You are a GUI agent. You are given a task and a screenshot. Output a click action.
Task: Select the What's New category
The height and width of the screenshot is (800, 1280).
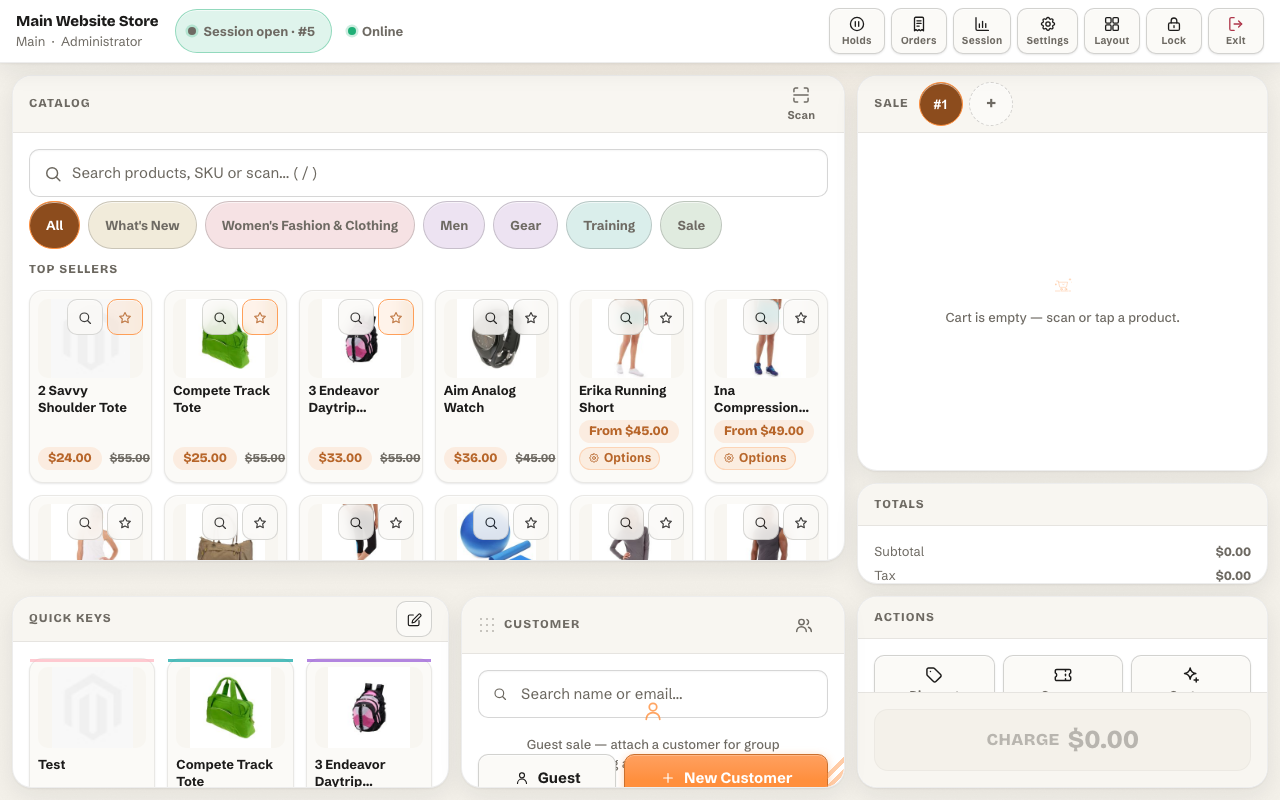point(142,225)
